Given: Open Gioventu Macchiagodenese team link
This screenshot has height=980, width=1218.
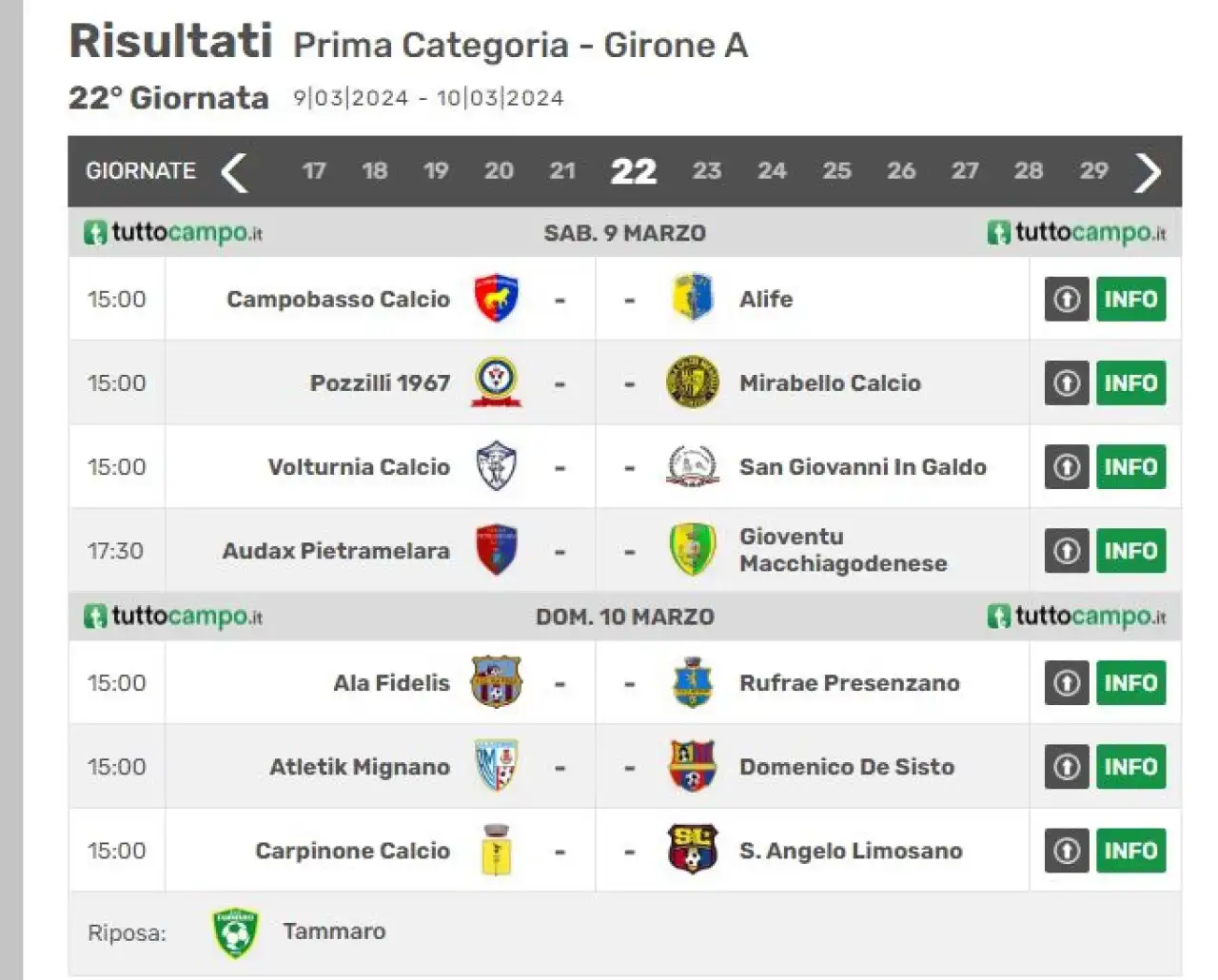Looking at the screenshot, I should (x=843, y=550).
